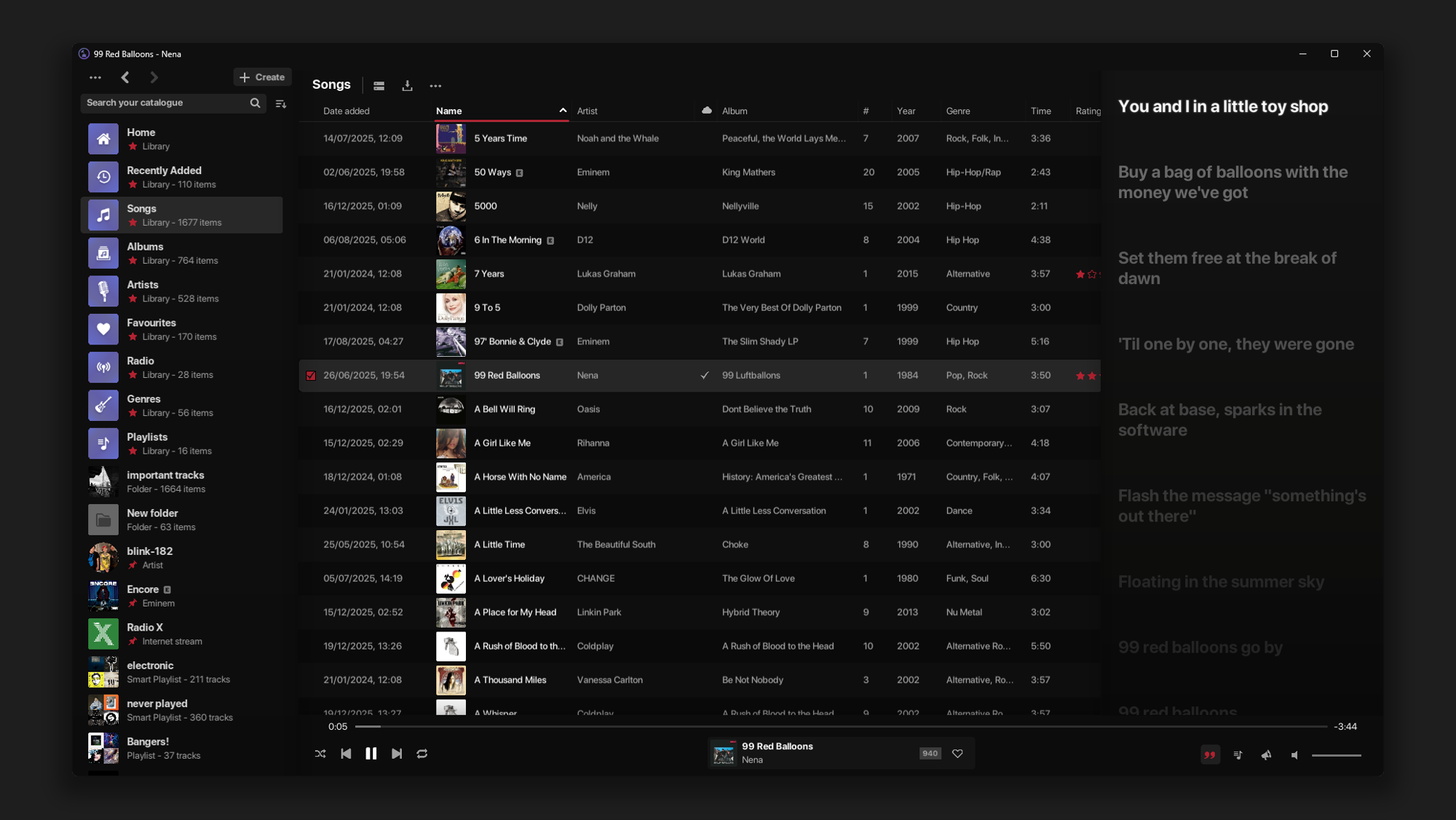Favourite current song with heart icon
1456x820 pixels.
pyautogui.click(x=957, y=754)
